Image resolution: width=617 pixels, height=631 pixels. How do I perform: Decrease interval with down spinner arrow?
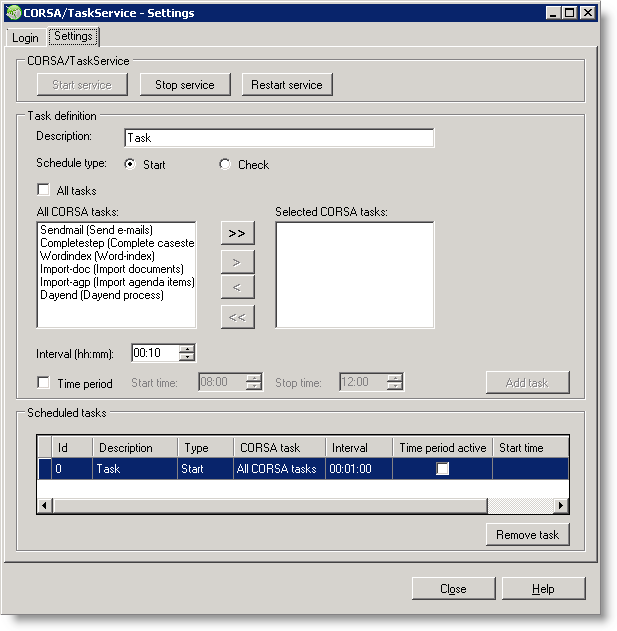coord(187,357)
